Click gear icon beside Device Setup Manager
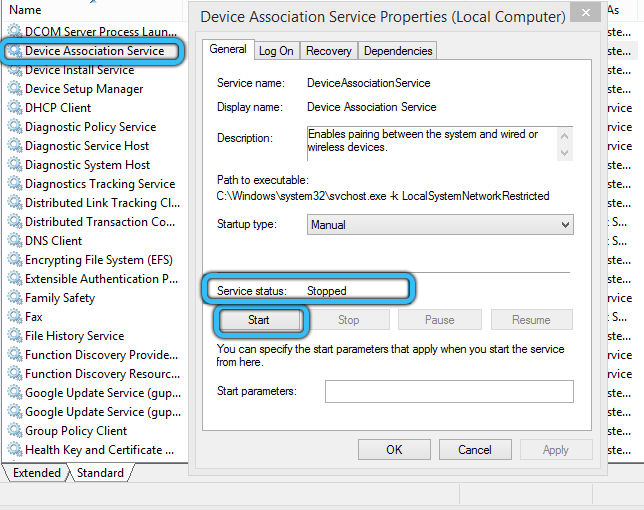Screen dimensions: 644x510 [x=15, y=88]
